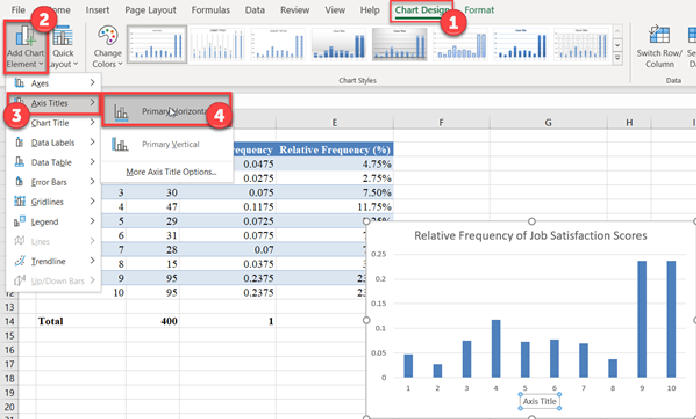The width and height of the screenshot is (696, 419).
Task: Click the Total label cell
Action: point(81,321)
